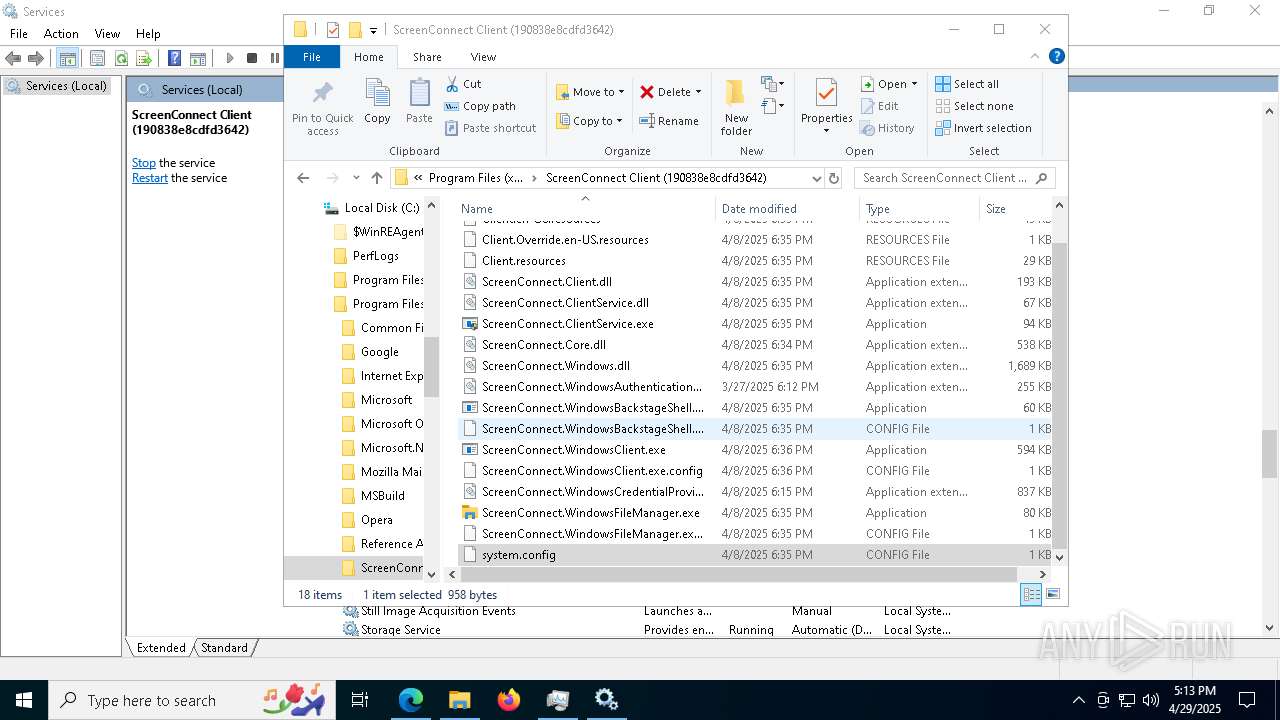Screen dimensions: 1280x720
Task: Sort by Size column header
Action: click(x=1014, y=209)
